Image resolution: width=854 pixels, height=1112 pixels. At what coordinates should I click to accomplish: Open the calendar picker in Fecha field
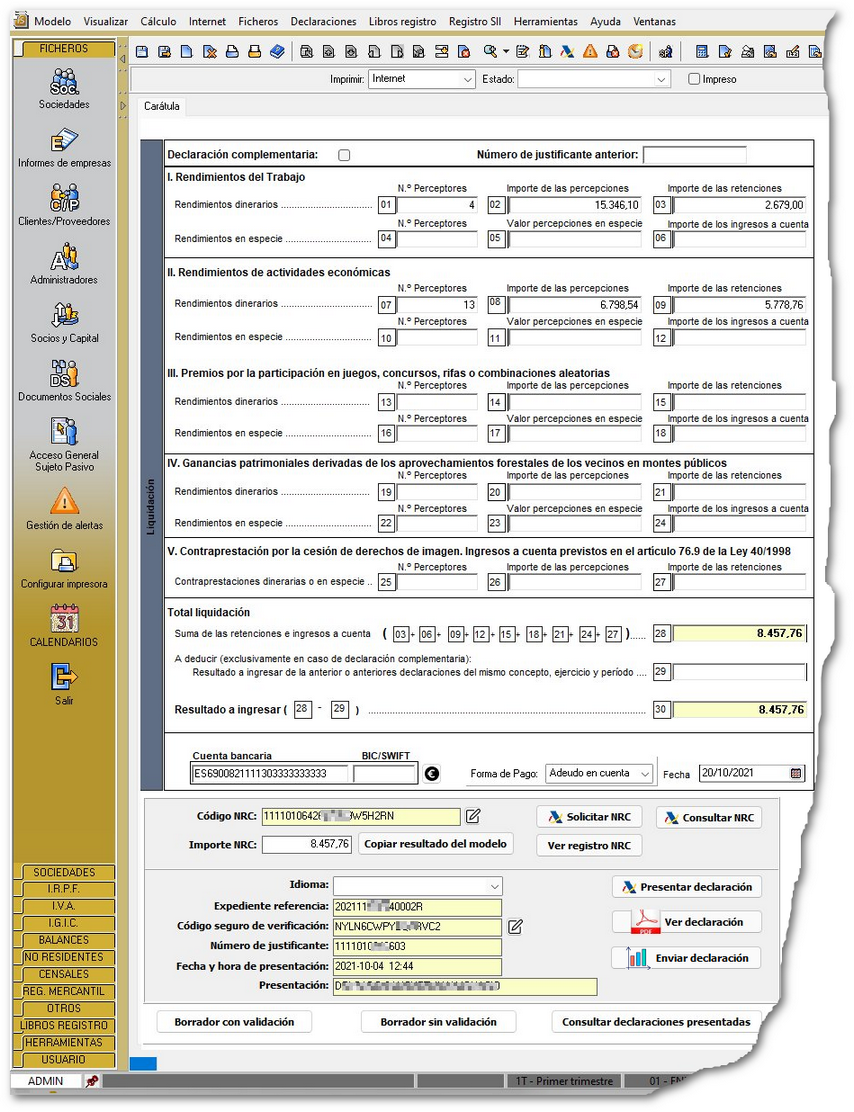[797, 773]
